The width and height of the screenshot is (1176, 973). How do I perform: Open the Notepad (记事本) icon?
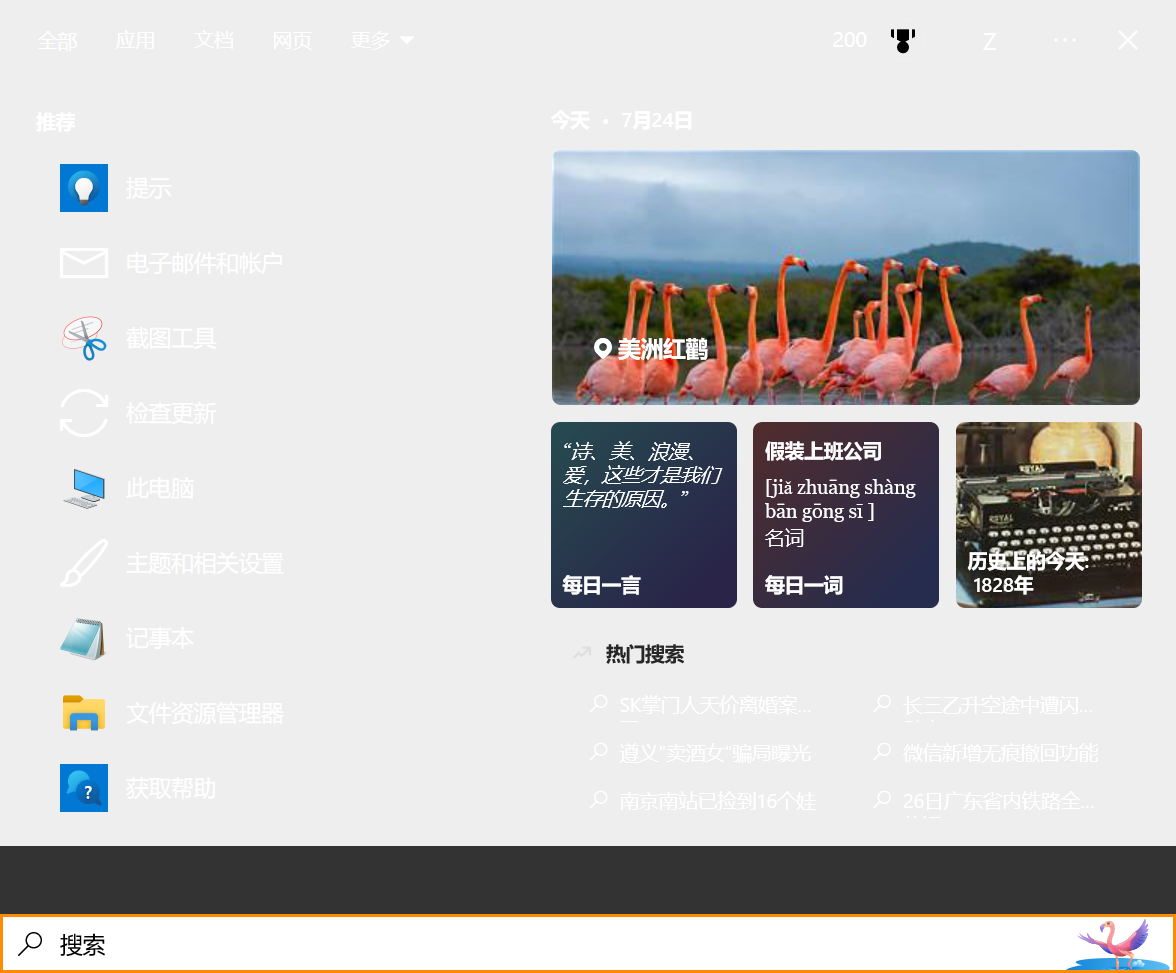pyautogui.click(x=84, y=638)
